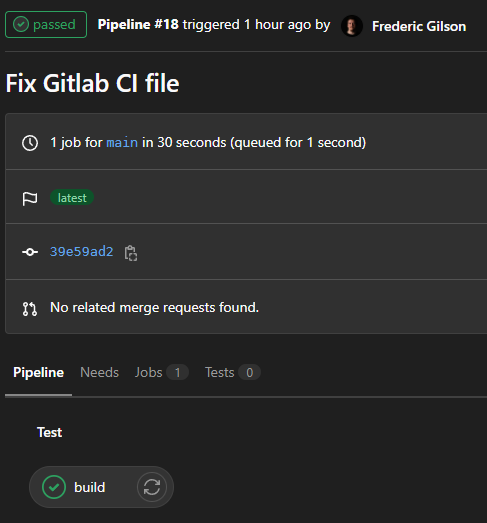Image resolution: width=487 pixels, height=523 pixels.
Task: Click the commit node icon
Action: click(x=30, y=252)
